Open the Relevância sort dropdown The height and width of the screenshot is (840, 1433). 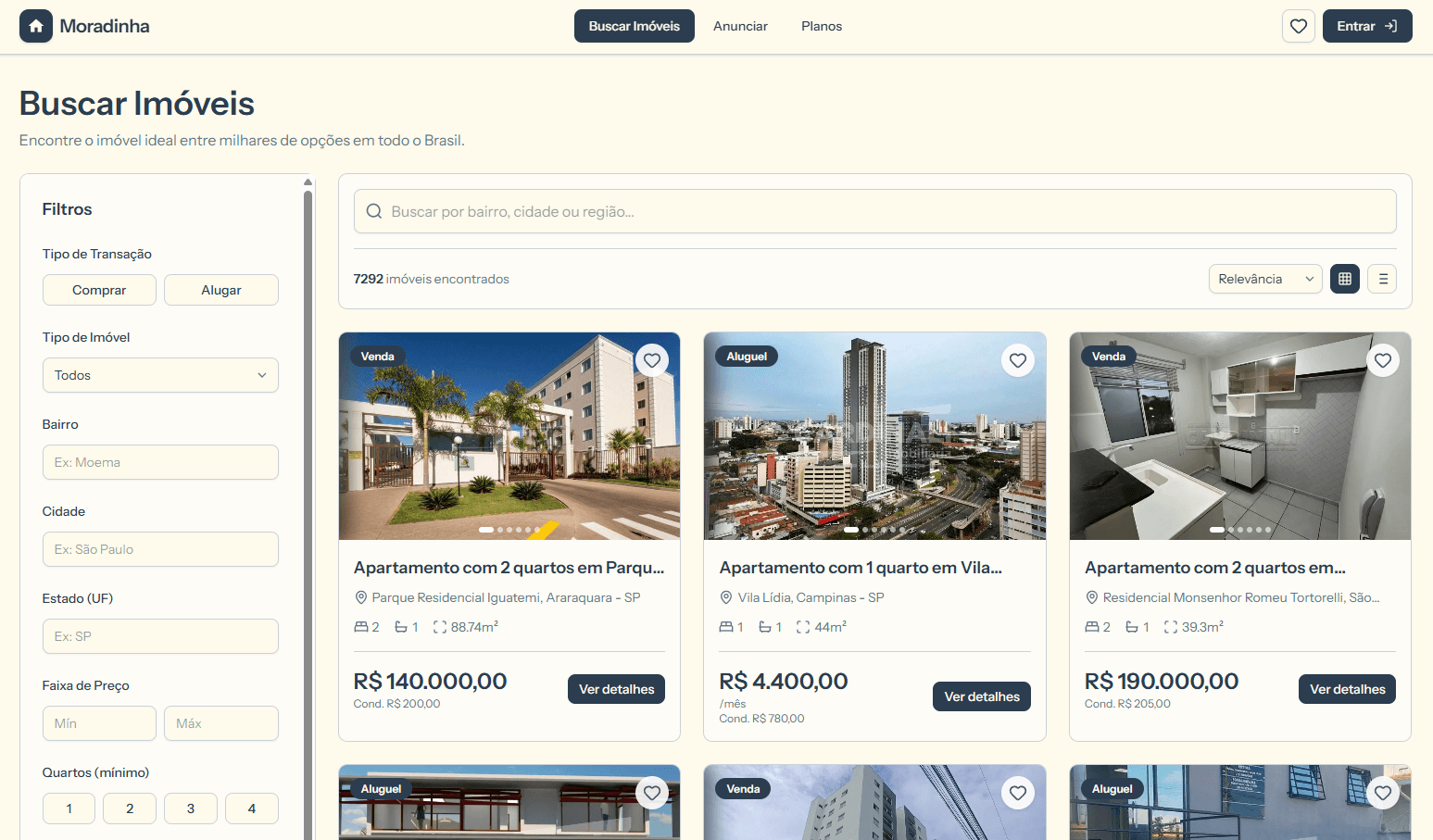click(x=1265, y=279)
